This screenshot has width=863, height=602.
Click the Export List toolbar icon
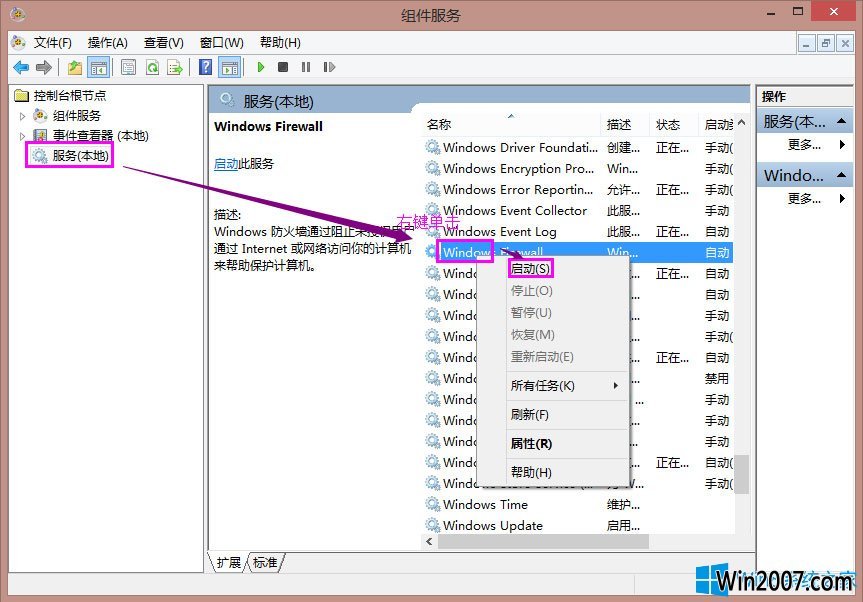pyautogui.click(x=175, y=68)
